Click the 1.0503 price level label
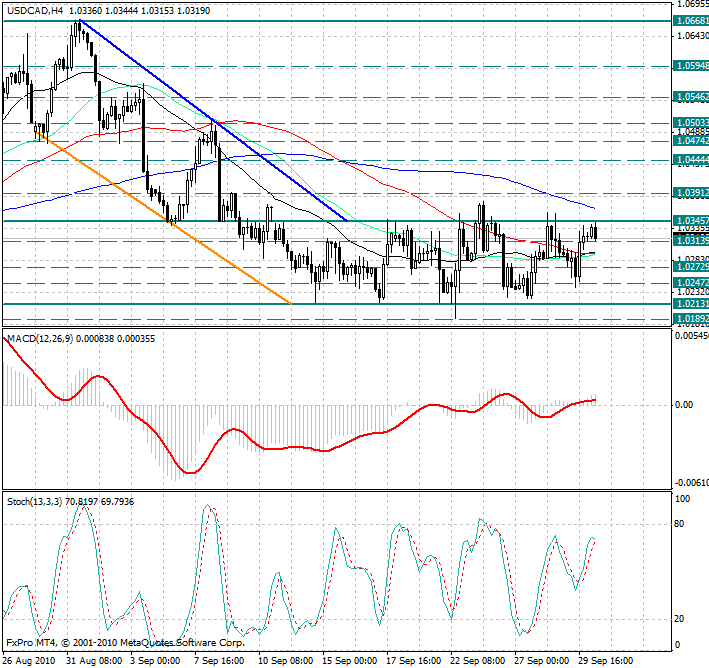Viewport: 709px width, 668px height. click(691, 123)
